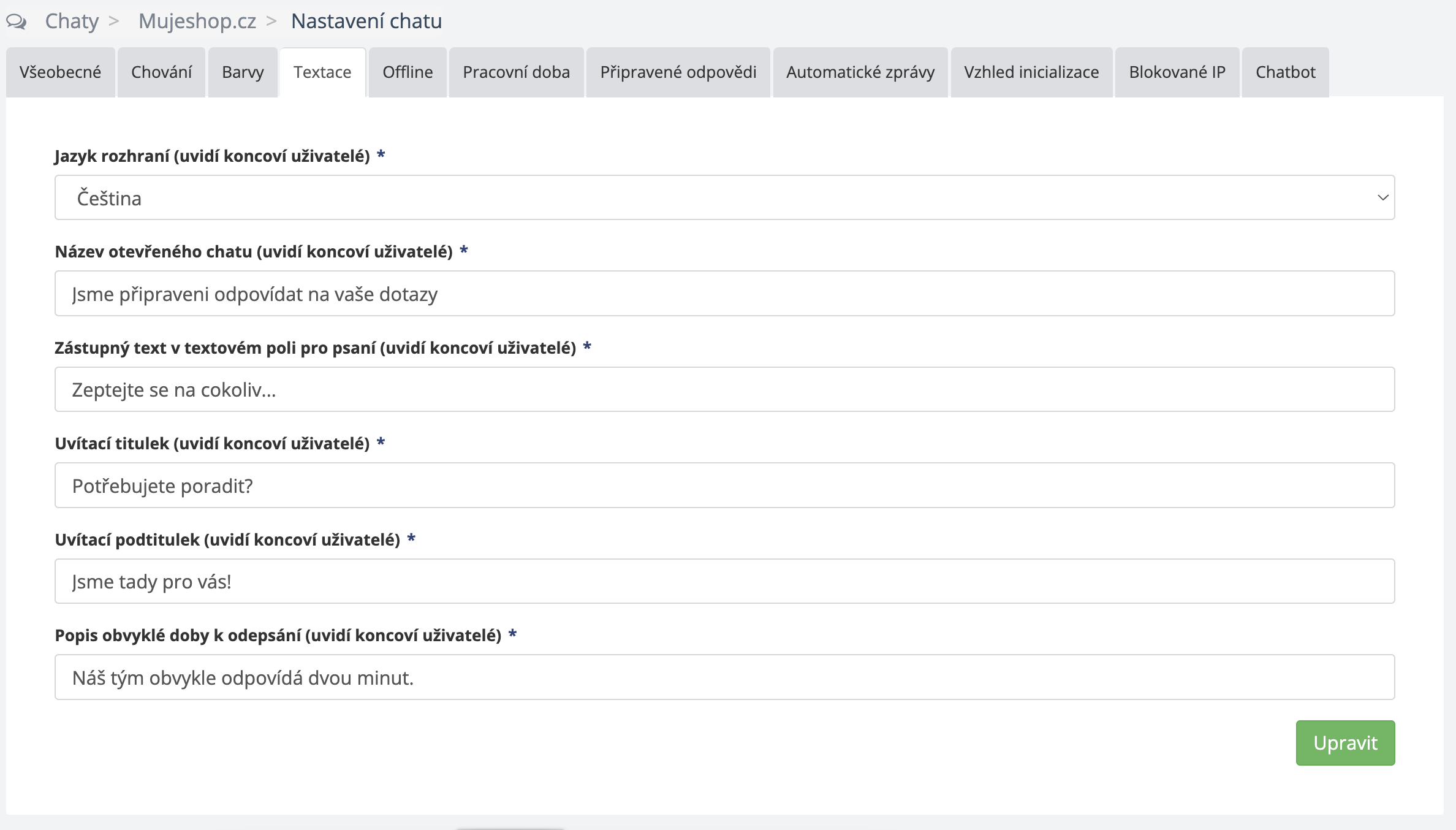Edit the Náš tým obvykle odpovídá field
The image size is (1456, 830).
(x=724, y=677)
